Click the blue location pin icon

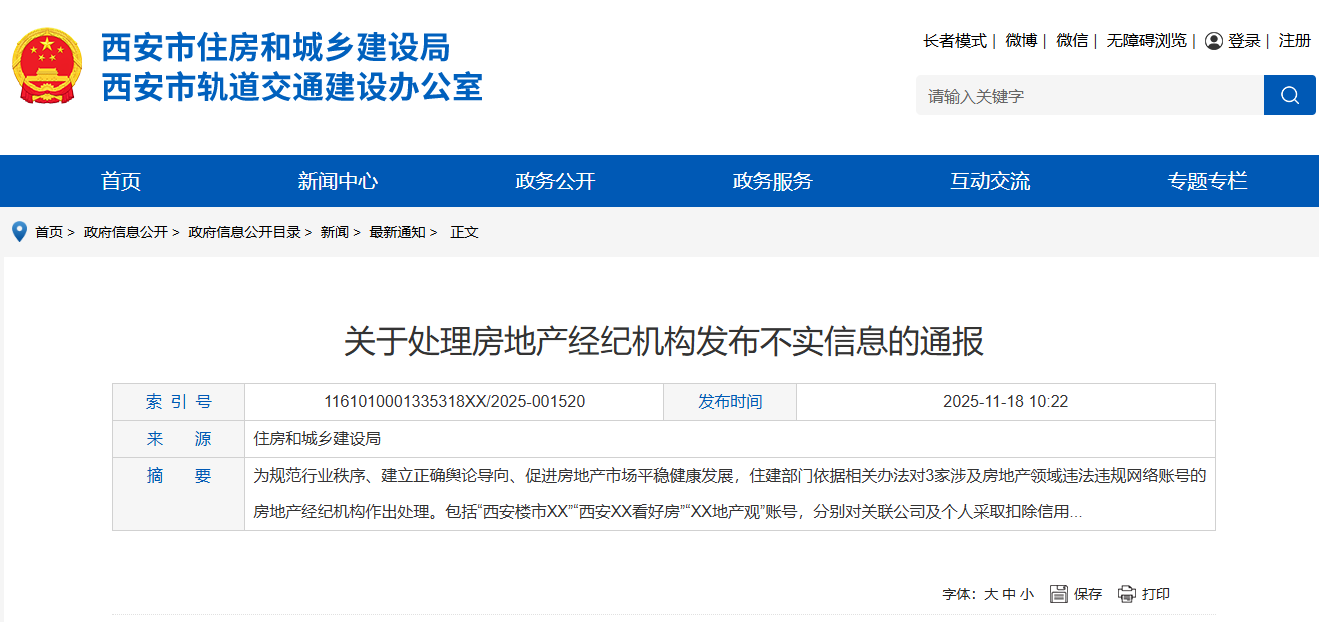coord(19,232)
